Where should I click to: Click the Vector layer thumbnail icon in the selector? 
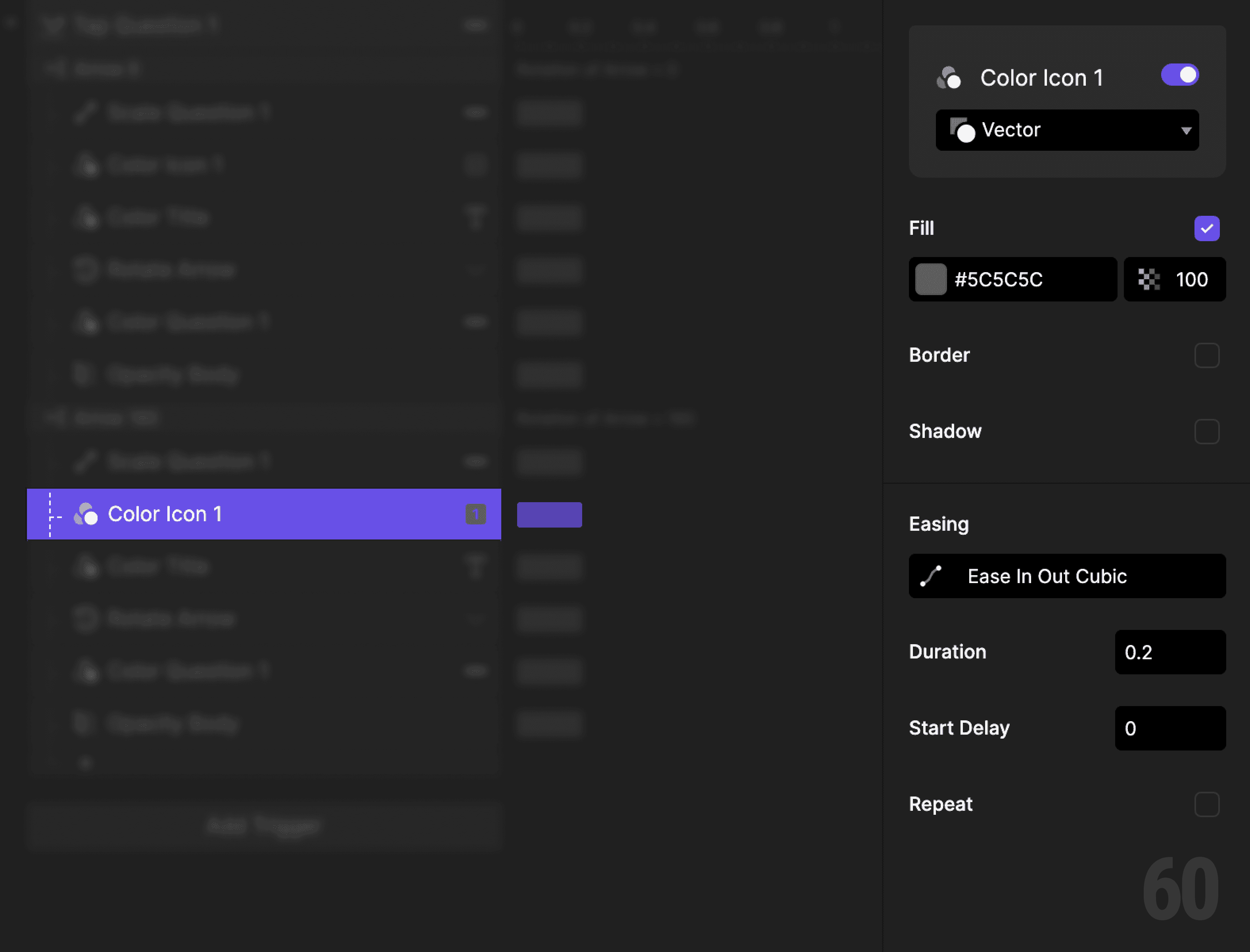[x=963, y=130]
